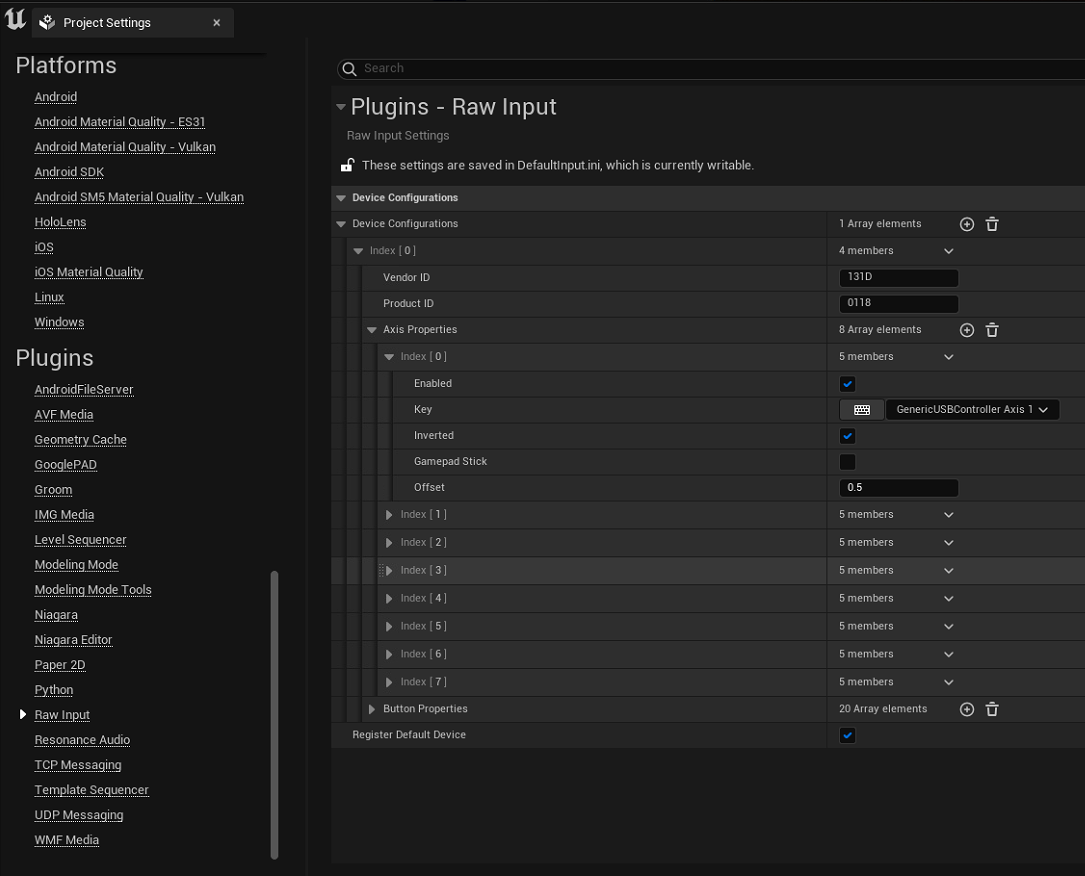Delete all Device Configurations array elements

tap(992, 224)
